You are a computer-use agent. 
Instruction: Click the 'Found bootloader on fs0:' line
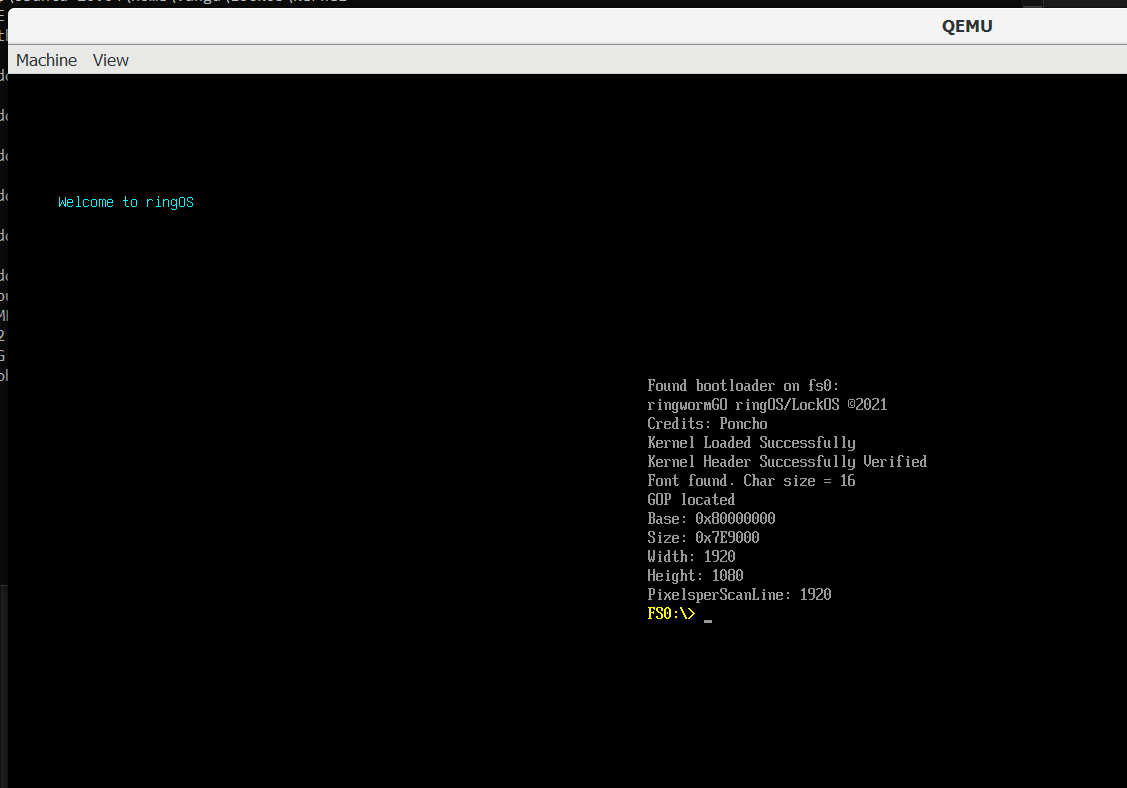(742, 385)
